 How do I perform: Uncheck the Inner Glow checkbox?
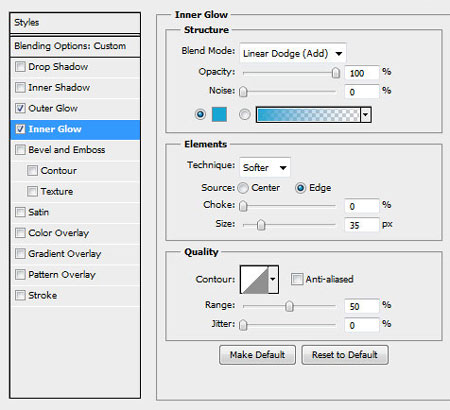pos(20,129)
